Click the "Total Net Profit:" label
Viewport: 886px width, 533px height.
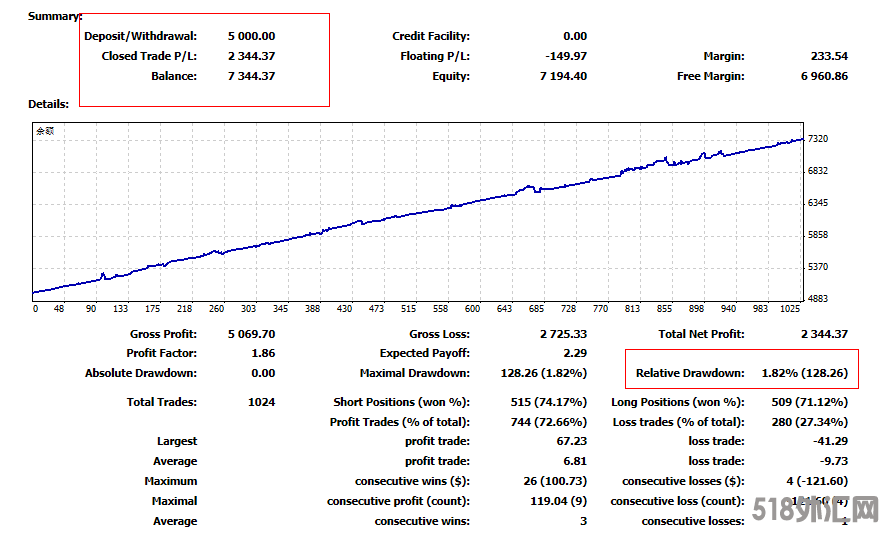click(701, 334)
